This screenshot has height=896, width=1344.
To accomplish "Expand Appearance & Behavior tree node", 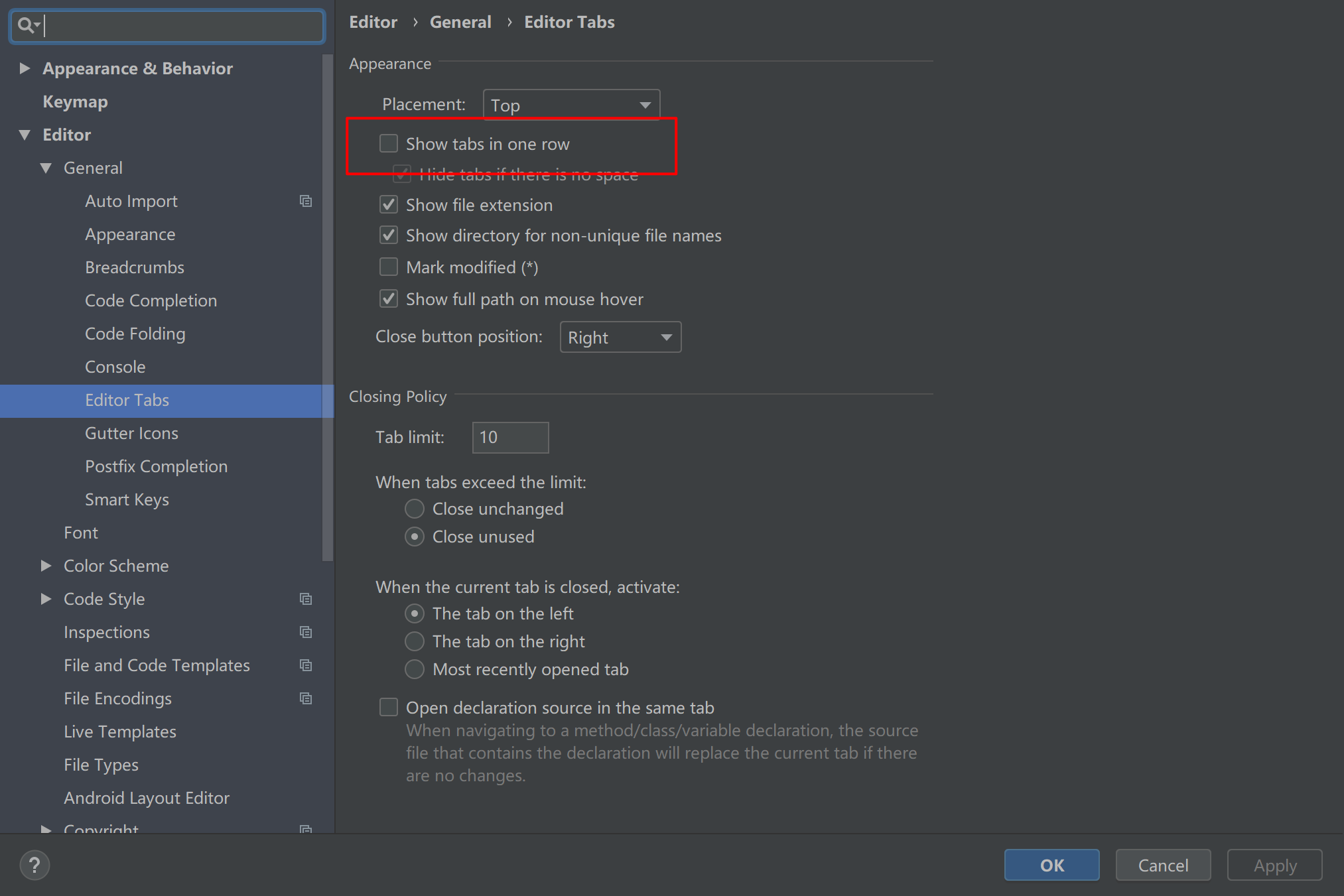I will click(x=25, y=68).
